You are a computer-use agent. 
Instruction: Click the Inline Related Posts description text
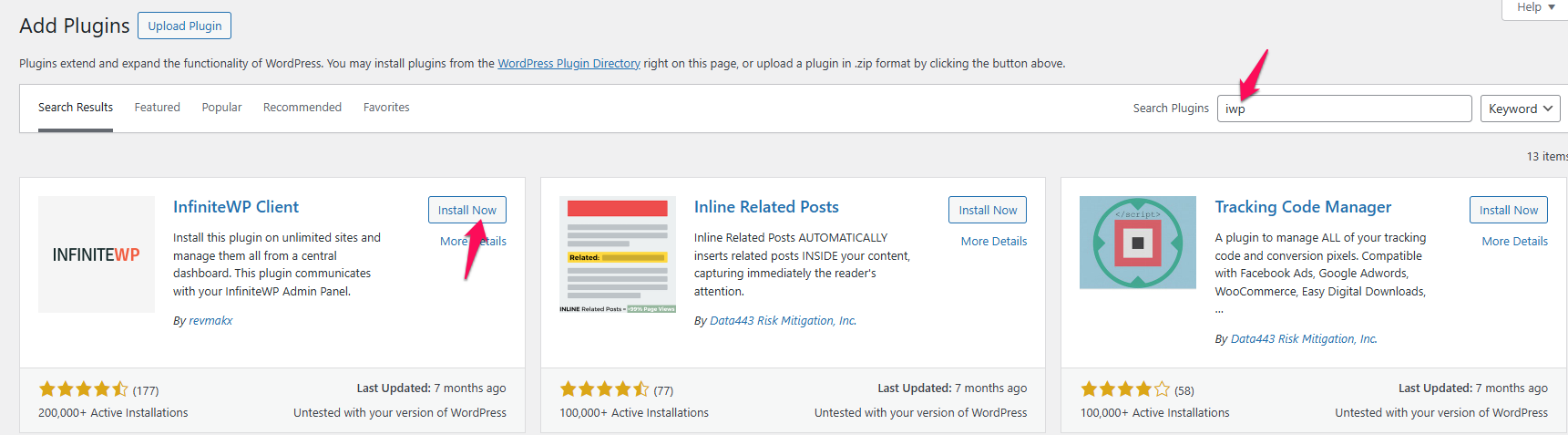pos(802,264)
